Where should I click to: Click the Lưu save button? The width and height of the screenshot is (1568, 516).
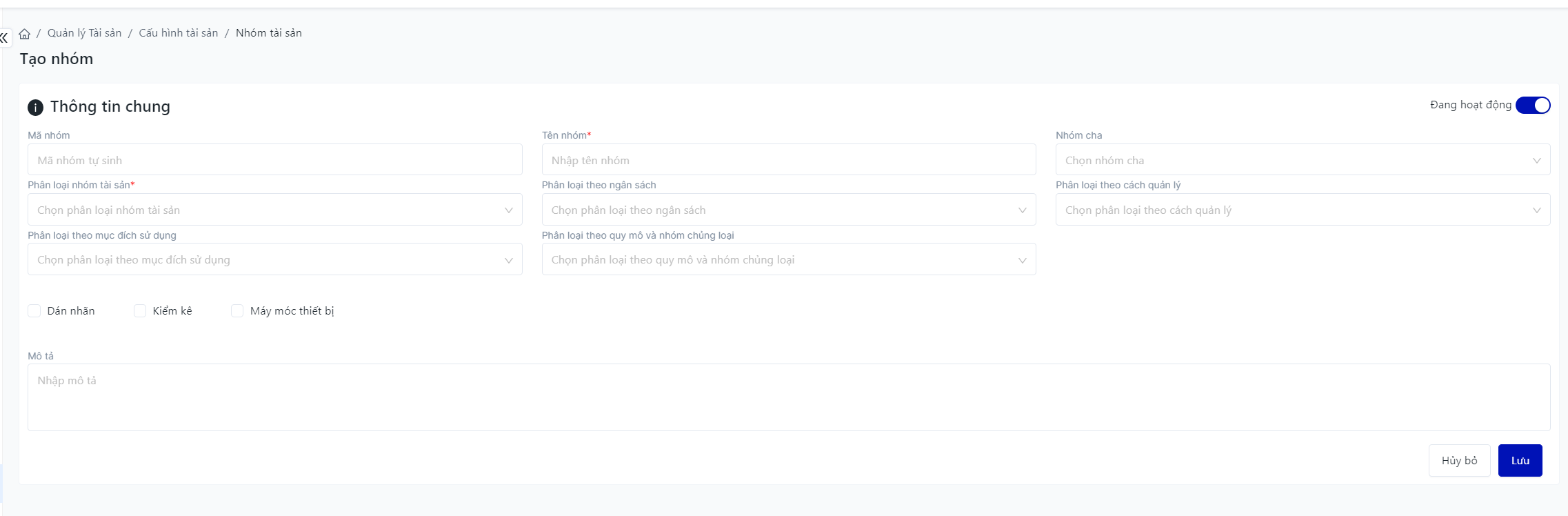click(1520, 460)
